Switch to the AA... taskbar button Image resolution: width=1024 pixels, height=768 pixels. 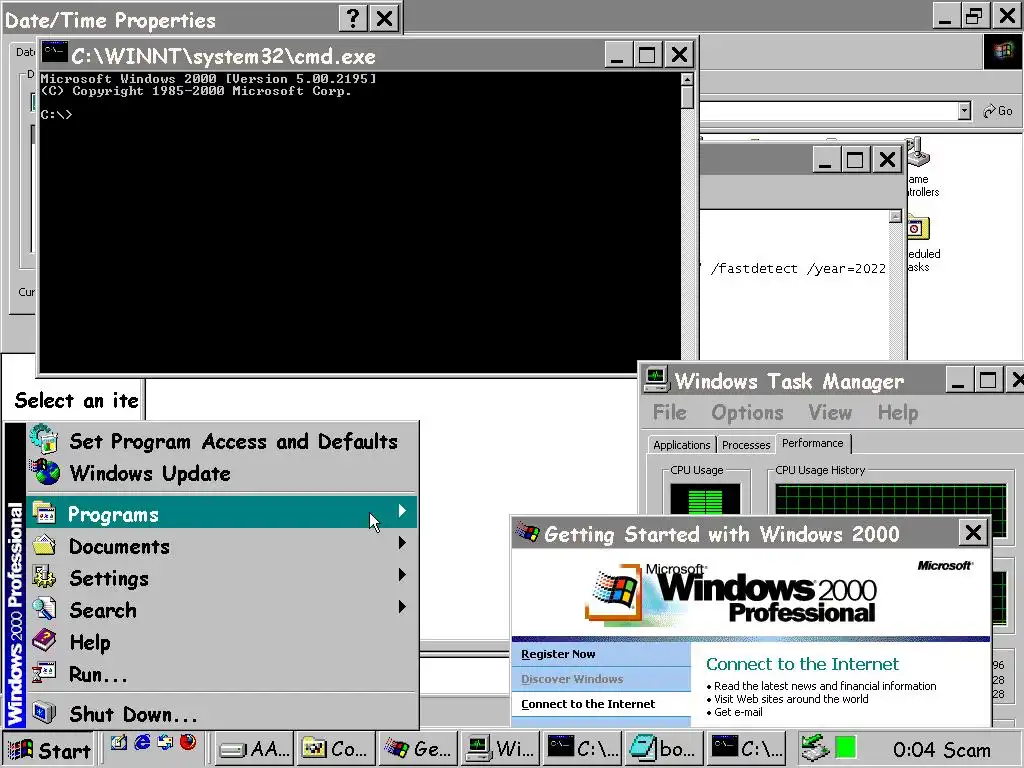[255, 748]
